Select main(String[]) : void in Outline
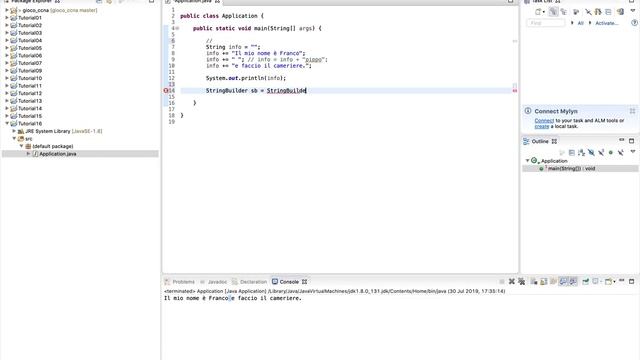The height and width of the screenshot is (360, 640). click(x=571, y=169)
